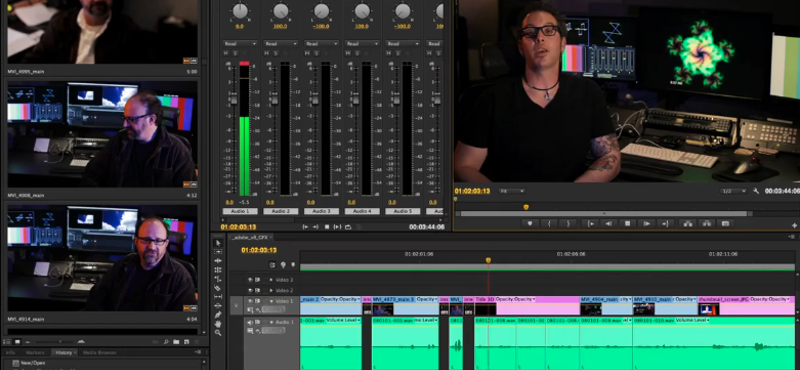Click the Extract button in Program monitor
The image size is (800, 370).
point(707,224)
